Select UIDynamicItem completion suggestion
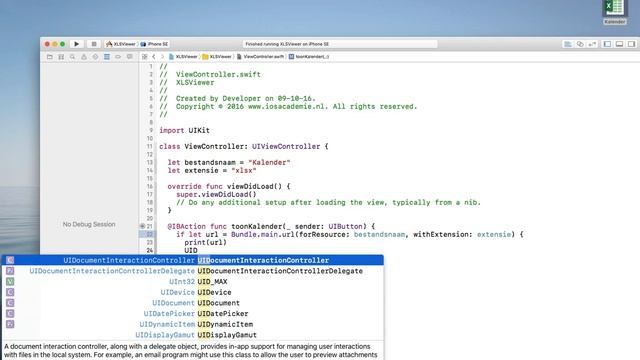Image resolution: width=640 pixels, height=360 pixels. (193, 324)
